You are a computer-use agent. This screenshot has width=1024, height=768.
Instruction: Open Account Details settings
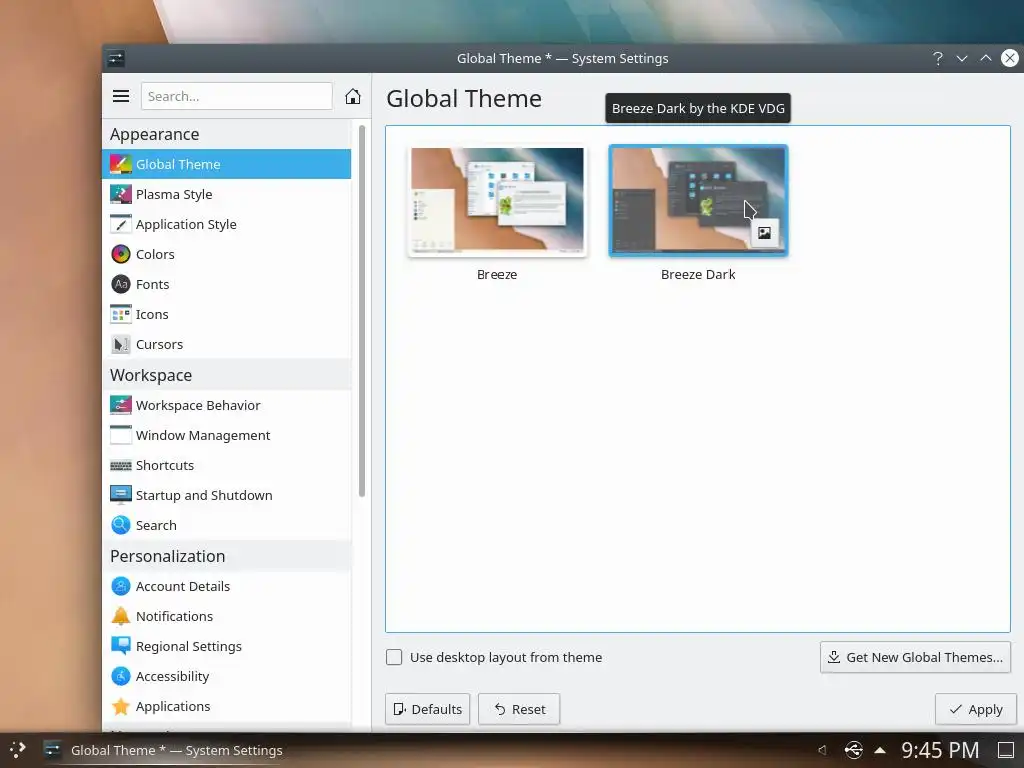pyautogui.click(x=227, y=586)
